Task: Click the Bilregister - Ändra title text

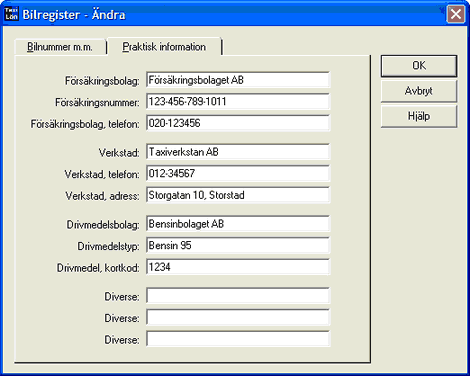Action: click(74, 15)
